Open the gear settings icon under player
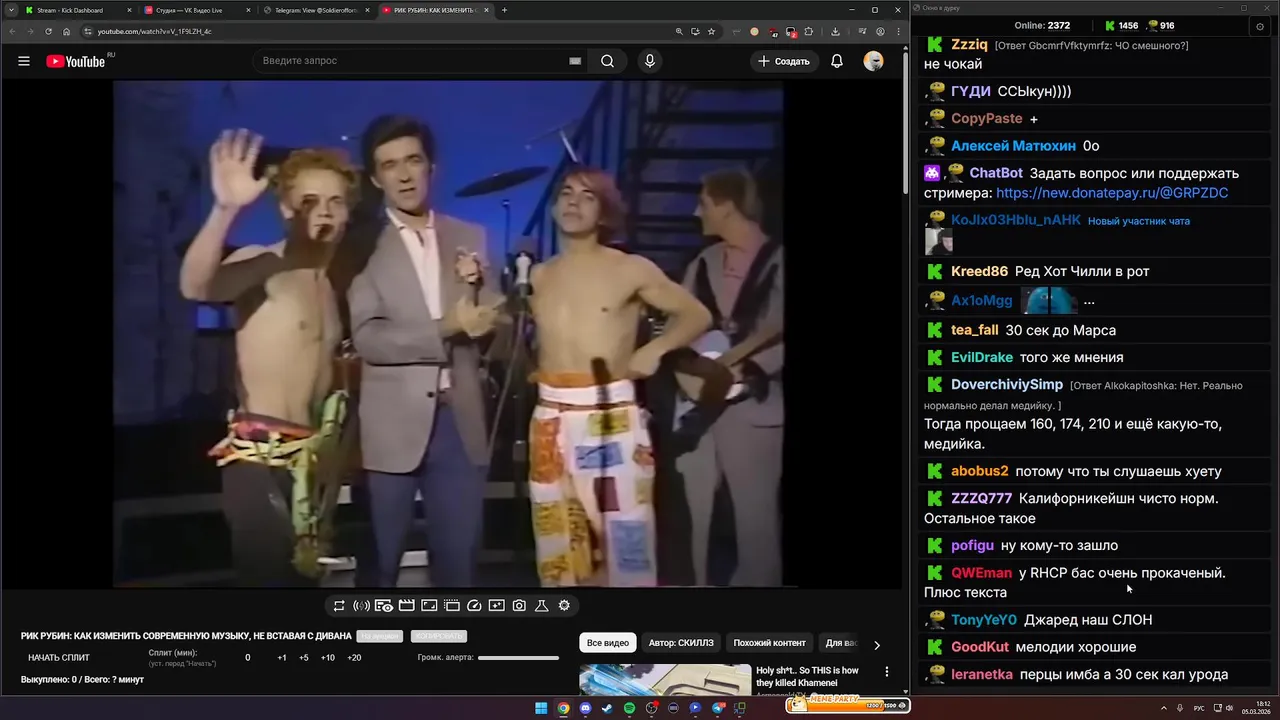Viewport: 1280px width, 720px height. 564,605
